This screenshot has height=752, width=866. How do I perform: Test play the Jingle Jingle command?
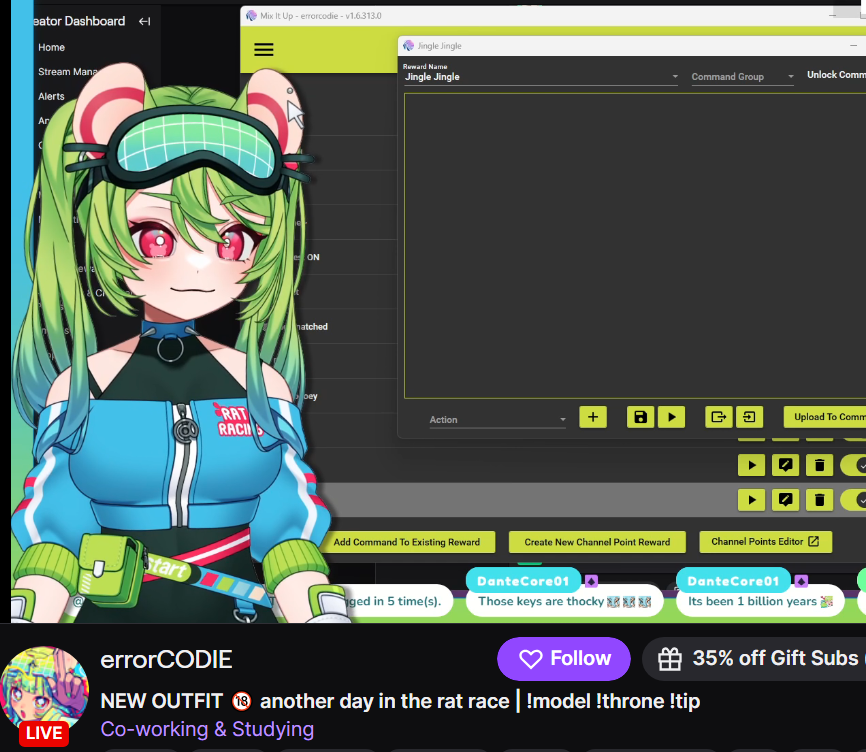tap(672, 417)
